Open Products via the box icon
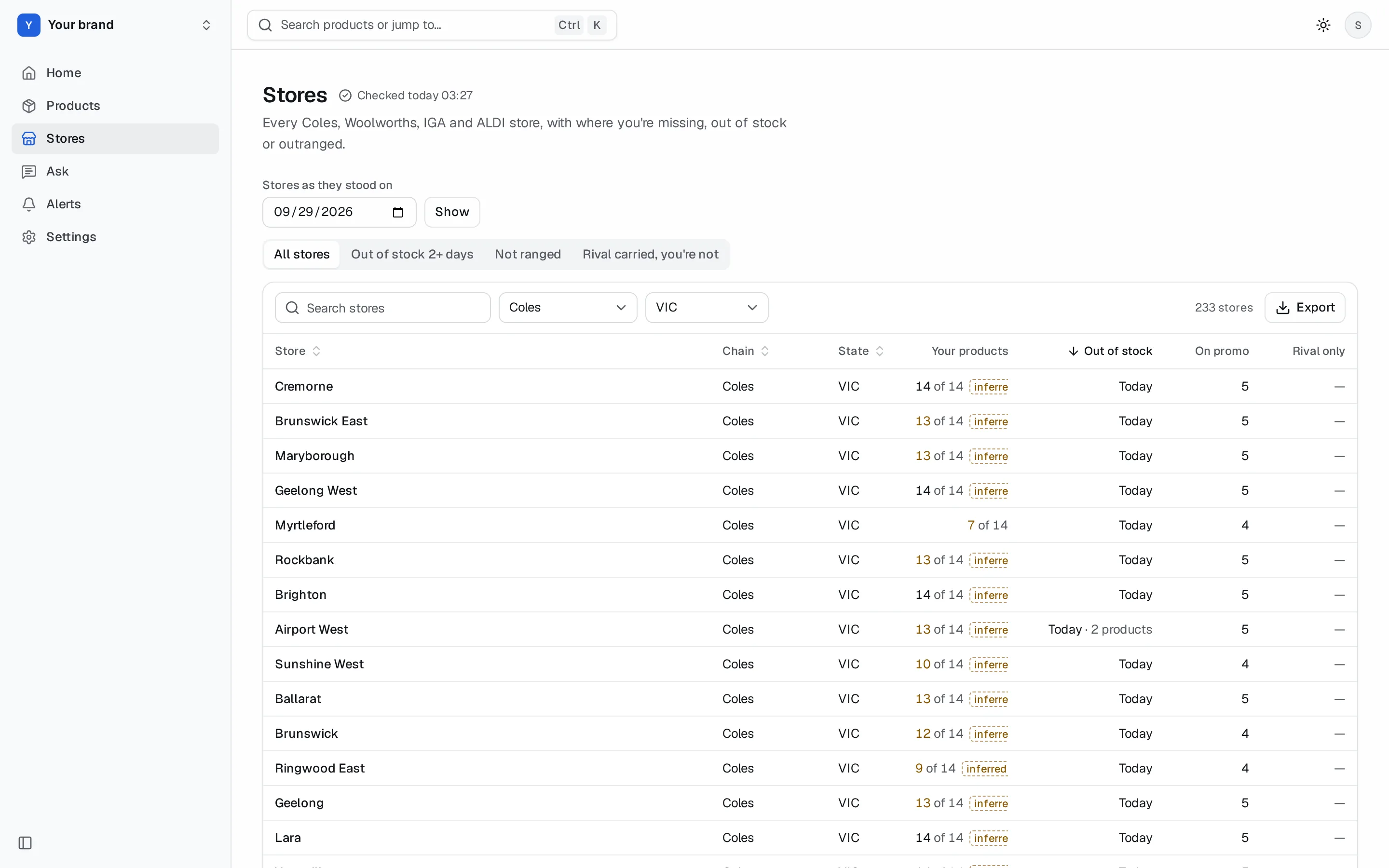 pos(29,106)
